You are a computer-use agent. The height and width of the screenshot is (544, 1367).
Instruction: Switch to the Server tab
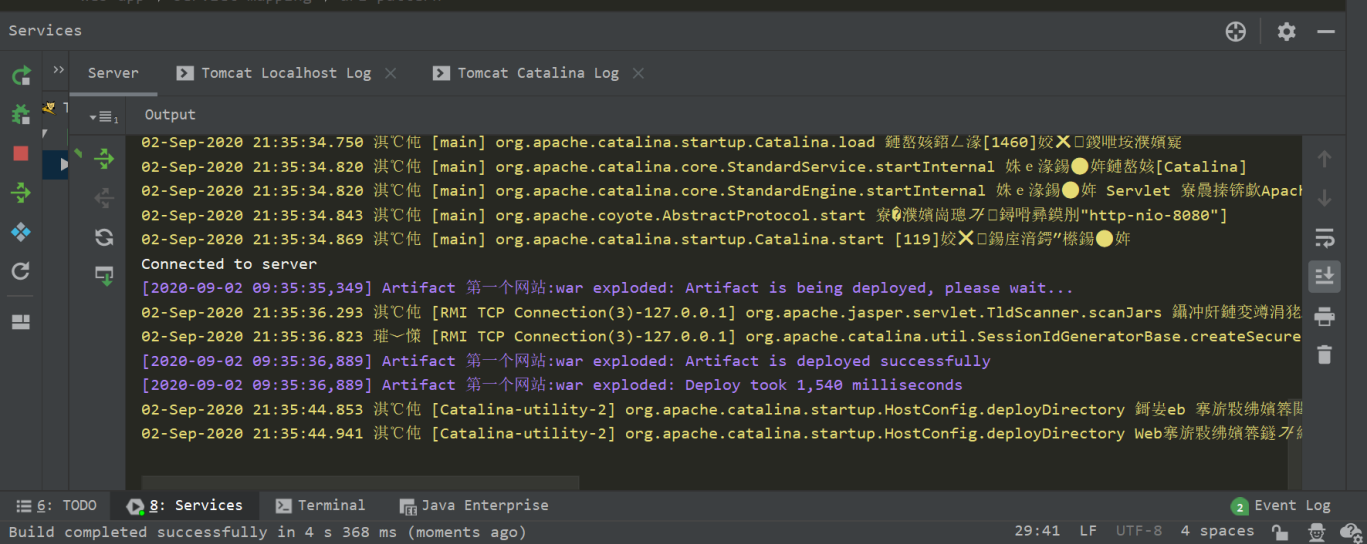[x=113, y=73]
